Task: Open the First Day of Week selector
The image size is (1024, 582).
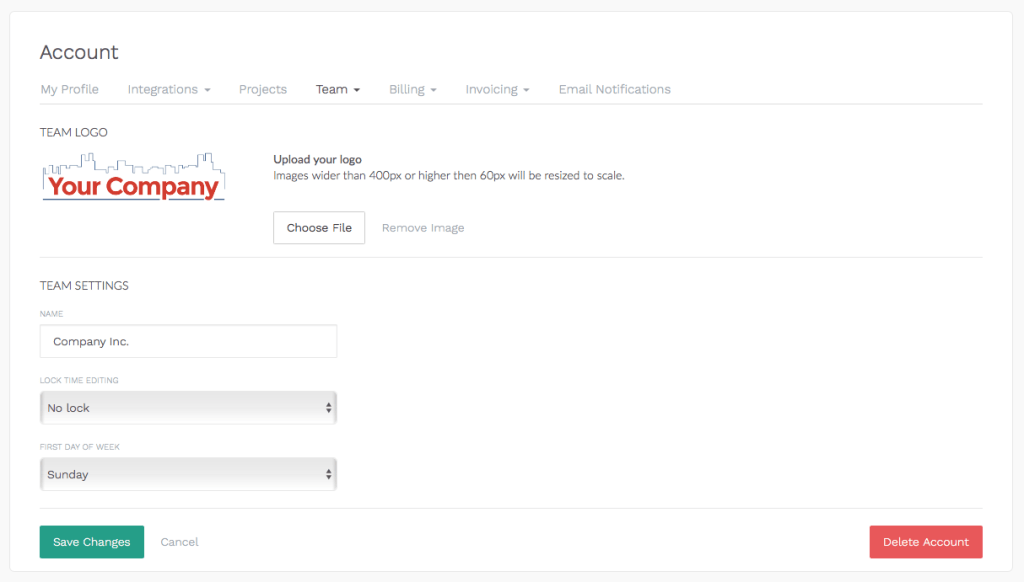Action: tap(188, 474)
